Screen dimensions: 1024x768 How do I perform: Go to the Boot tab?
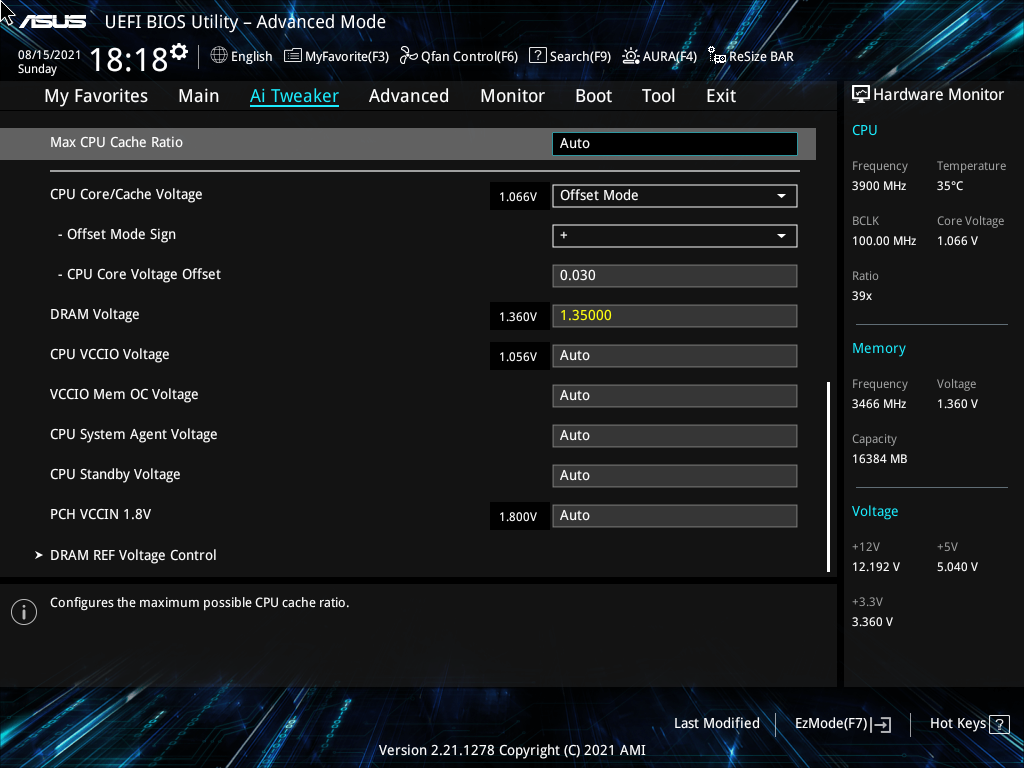pyautogui.click(x=594, y=96)
